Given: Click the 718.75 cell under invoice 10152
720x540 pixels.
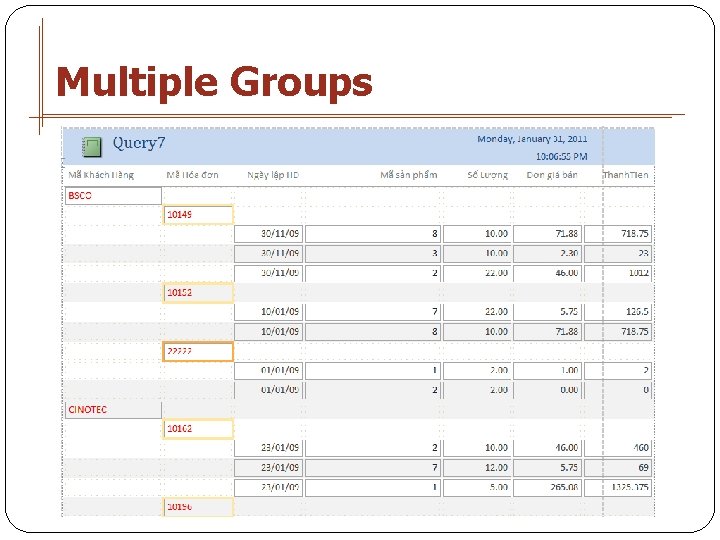Looking at the screenshot, I should [618, 332].
